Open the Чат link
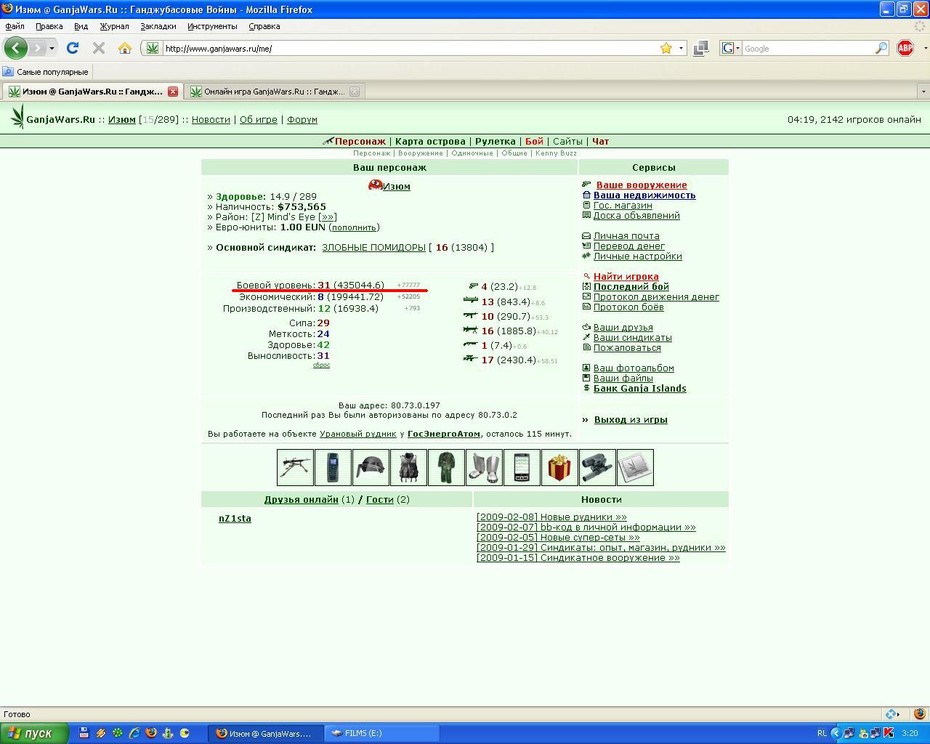Screen dimensions: 930x744 coord(600,141)
